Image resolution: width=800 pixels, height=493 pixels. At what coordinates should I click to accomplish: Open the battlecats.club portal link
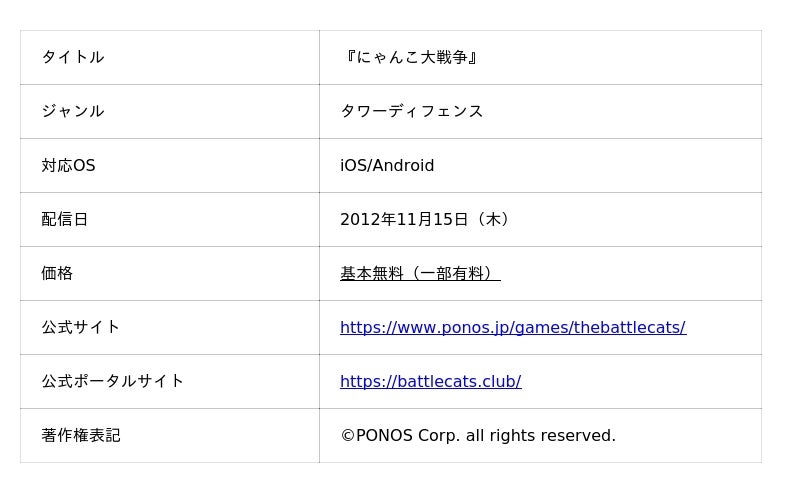tap(430, 382)
